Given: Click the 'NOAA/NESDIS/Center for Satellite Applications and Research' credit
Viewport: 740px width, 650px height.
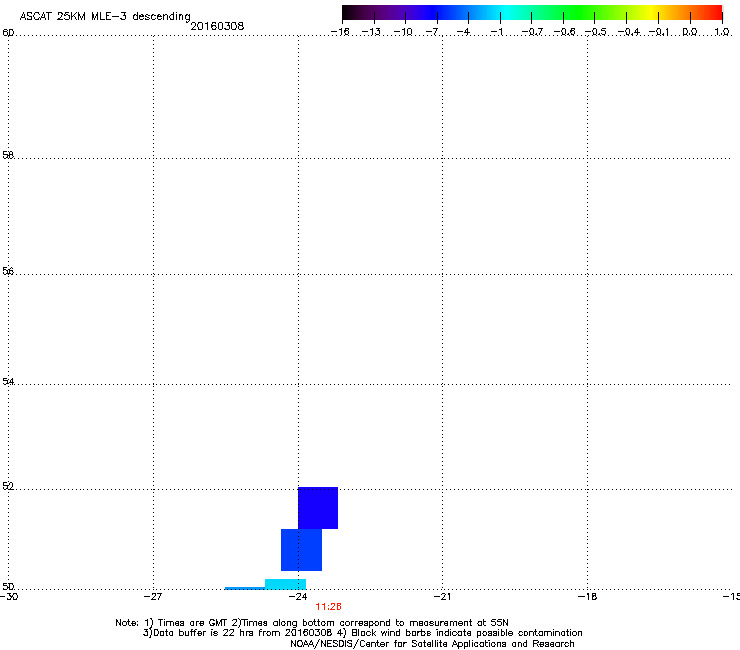Looking at the screenshot, I should [432, 644].
